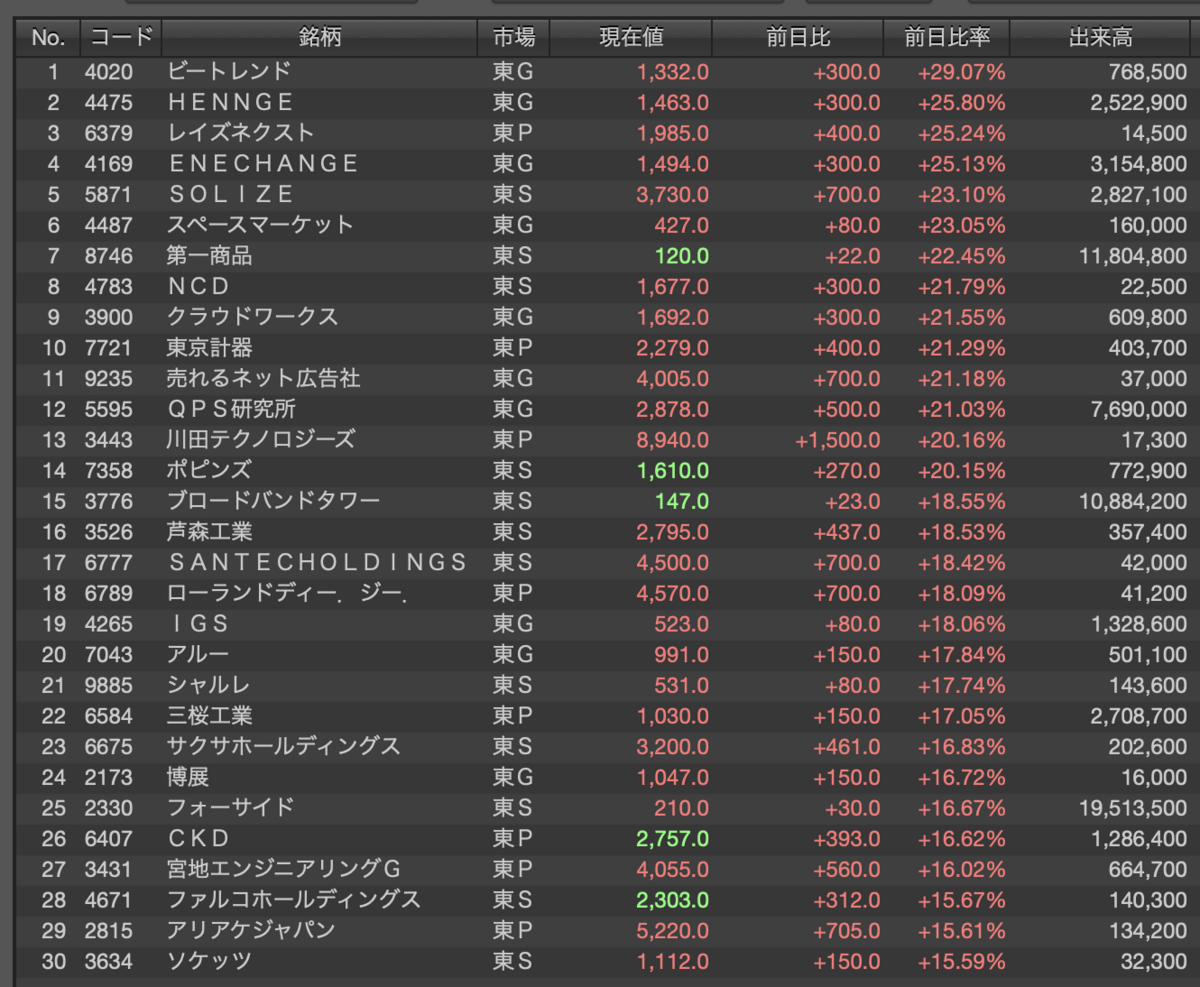Image resolution: width=1200 pixels, height=987 pixels.
Task: Click the change value +1,500.0
Action: [x=838, y=440]
